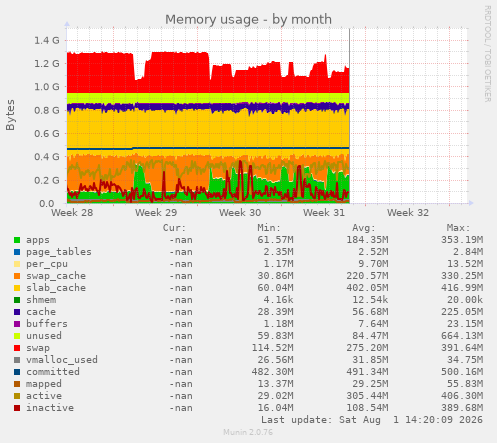
Task: Select the 'slab_cache' legend label
Action: pos(56,288)
